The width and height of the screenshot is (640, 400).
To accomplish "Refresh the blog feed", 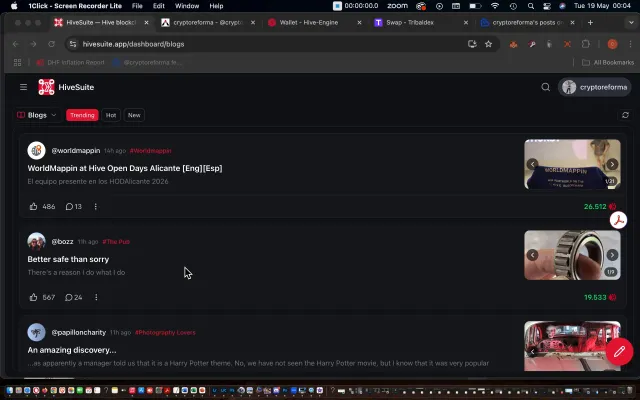I will tap(625, 115).
